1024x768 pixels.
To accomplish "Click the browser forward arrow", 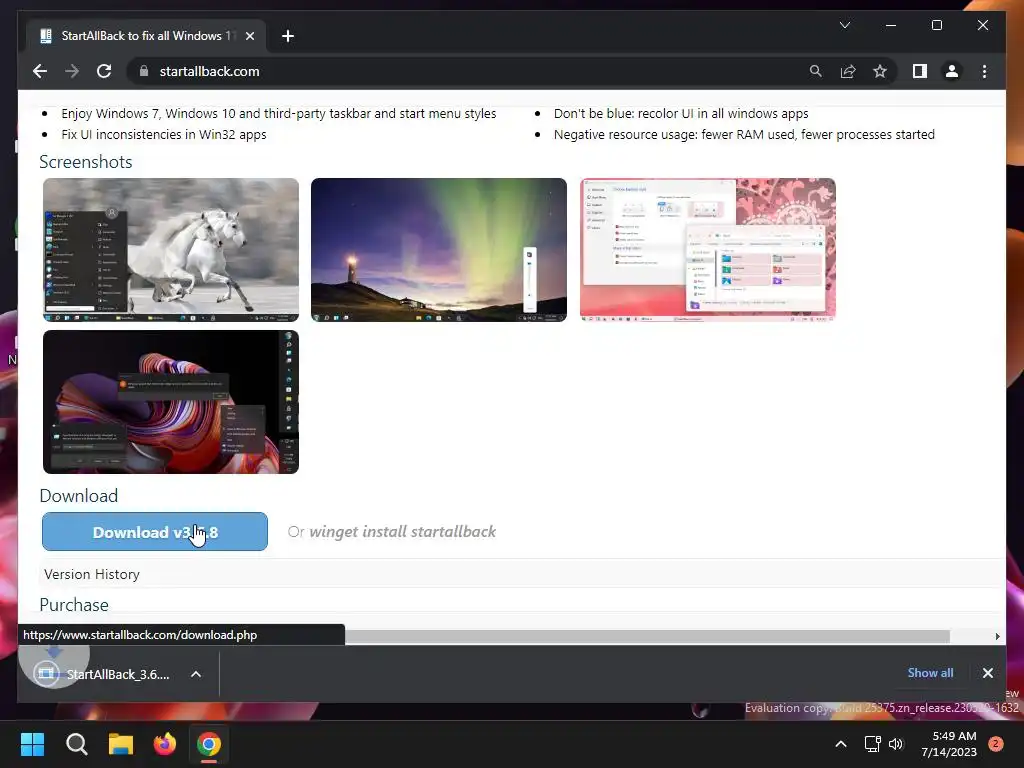I will click(72, 71).
